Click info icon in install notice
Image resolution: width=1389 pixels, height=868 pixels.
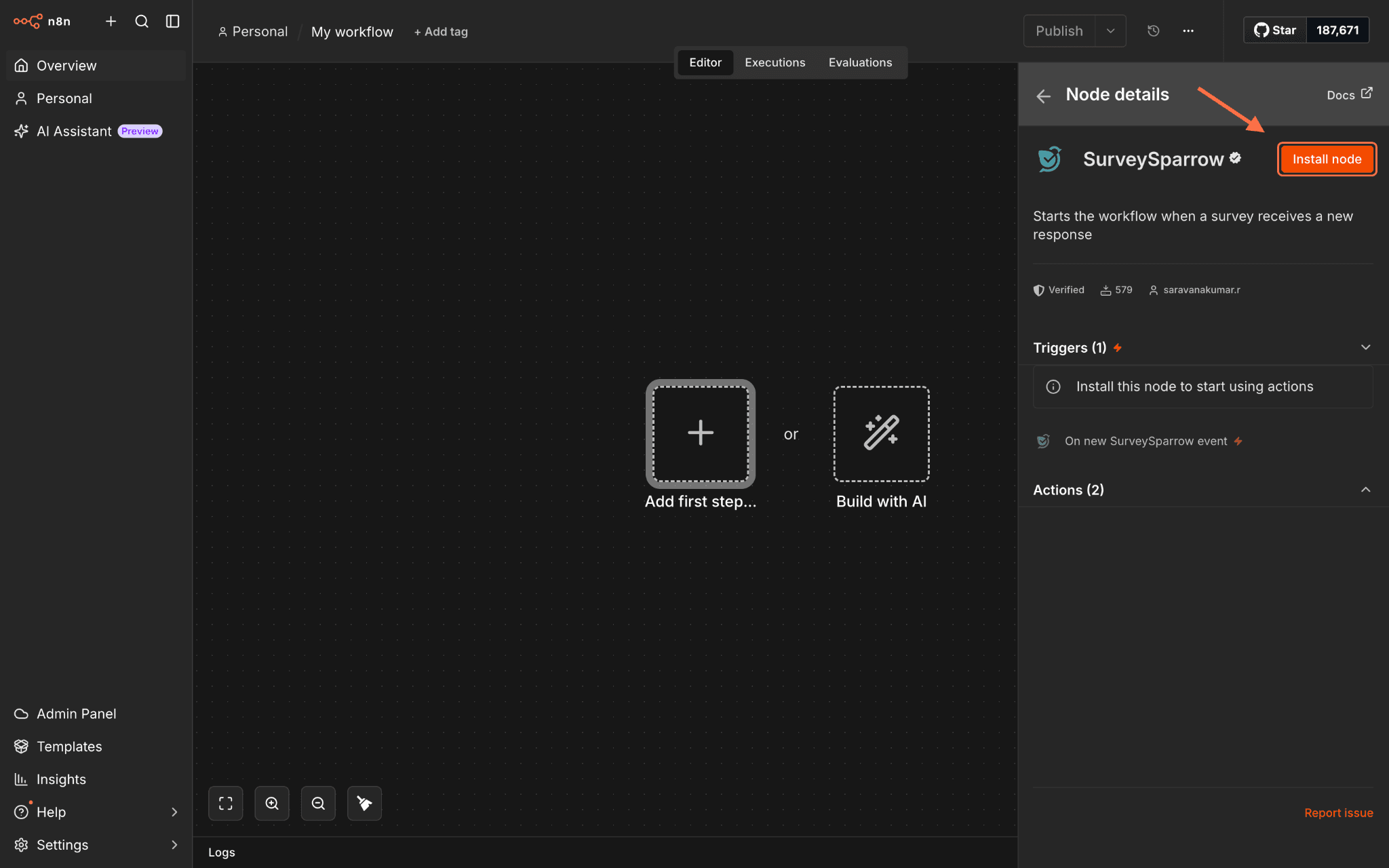[1053, 387]
